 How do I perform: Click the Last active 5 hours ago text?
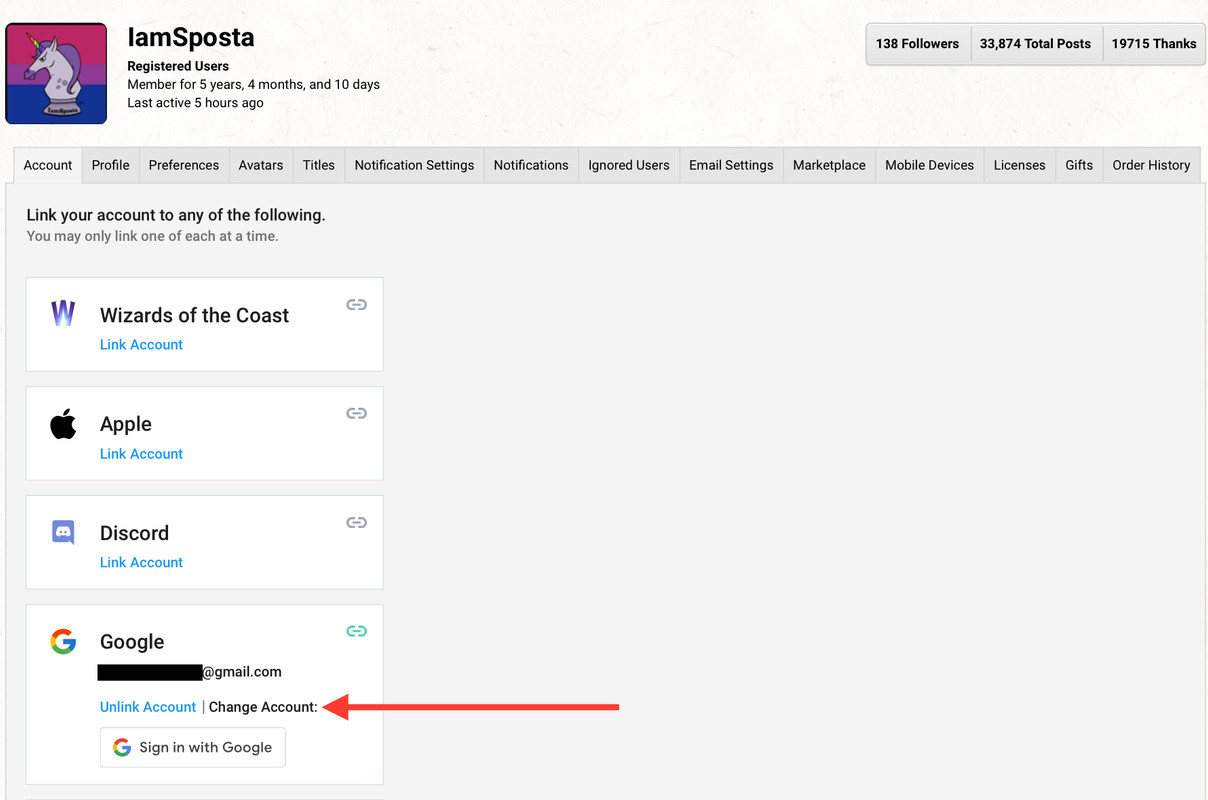[x=195, y=102]
